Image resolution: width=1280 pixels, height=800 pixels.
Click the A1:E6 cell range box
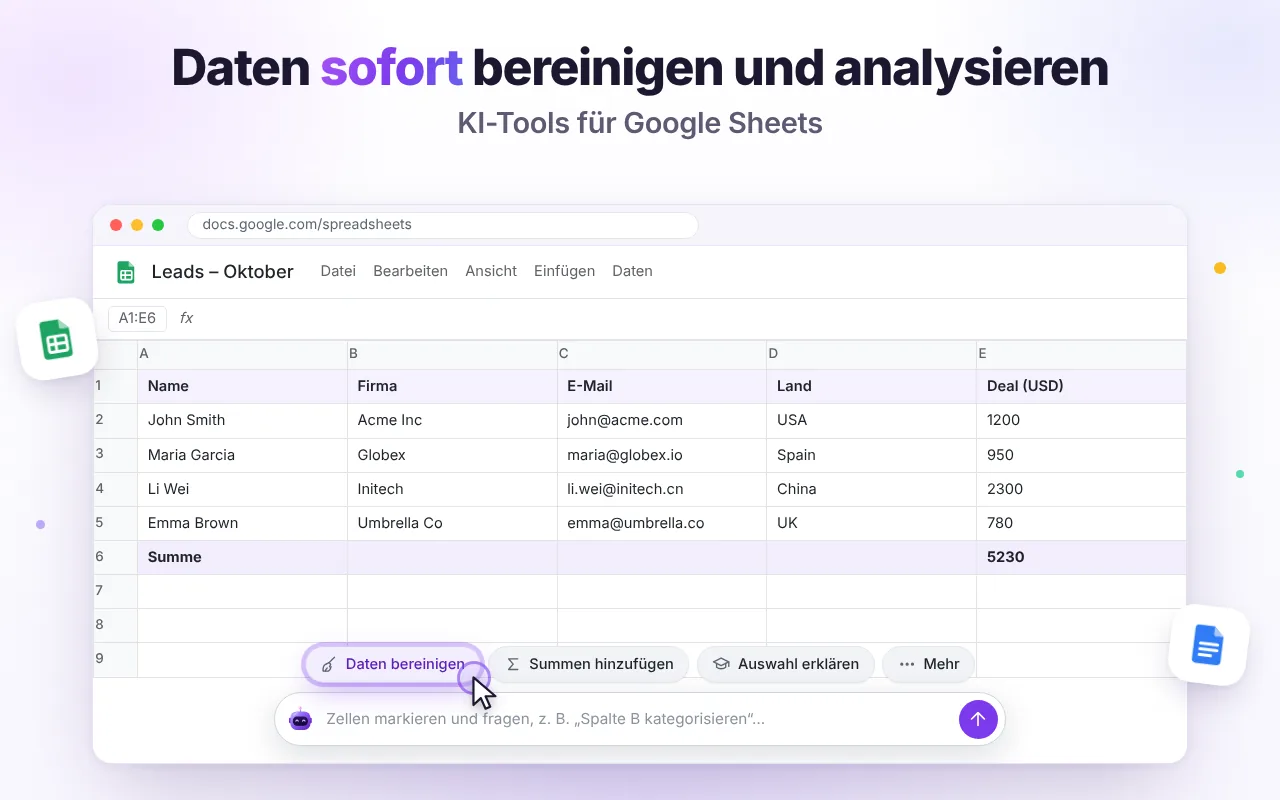coord(137,318)
